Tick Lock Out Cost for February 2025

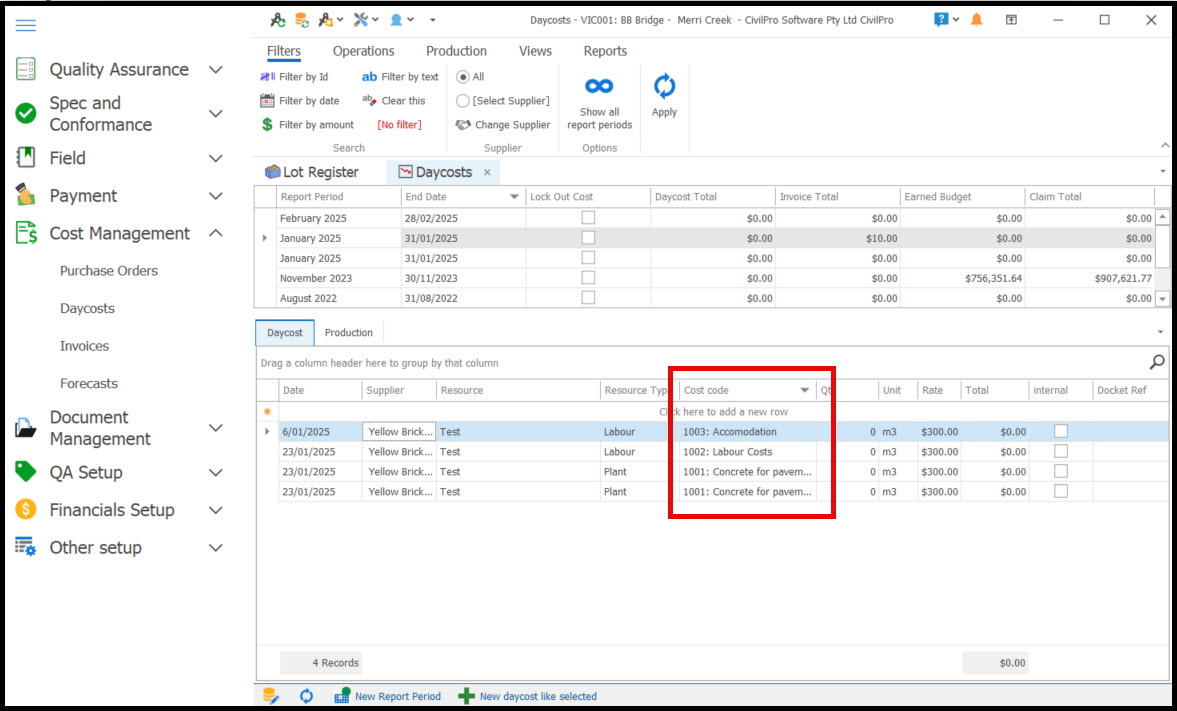click(588, 218)
